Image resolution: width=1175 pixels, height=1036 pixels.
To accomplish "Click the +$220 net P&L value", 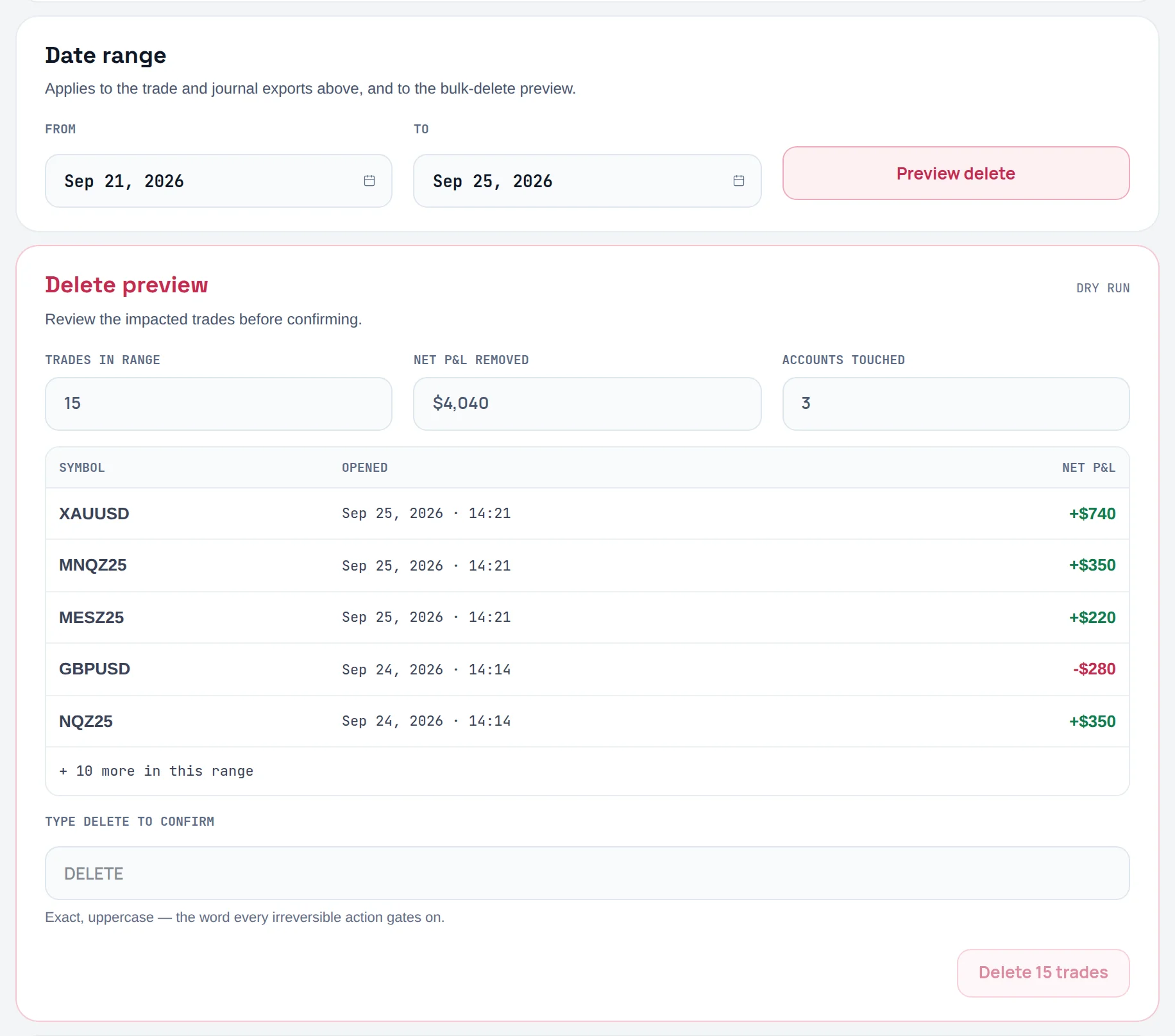I will (1092, 617).
